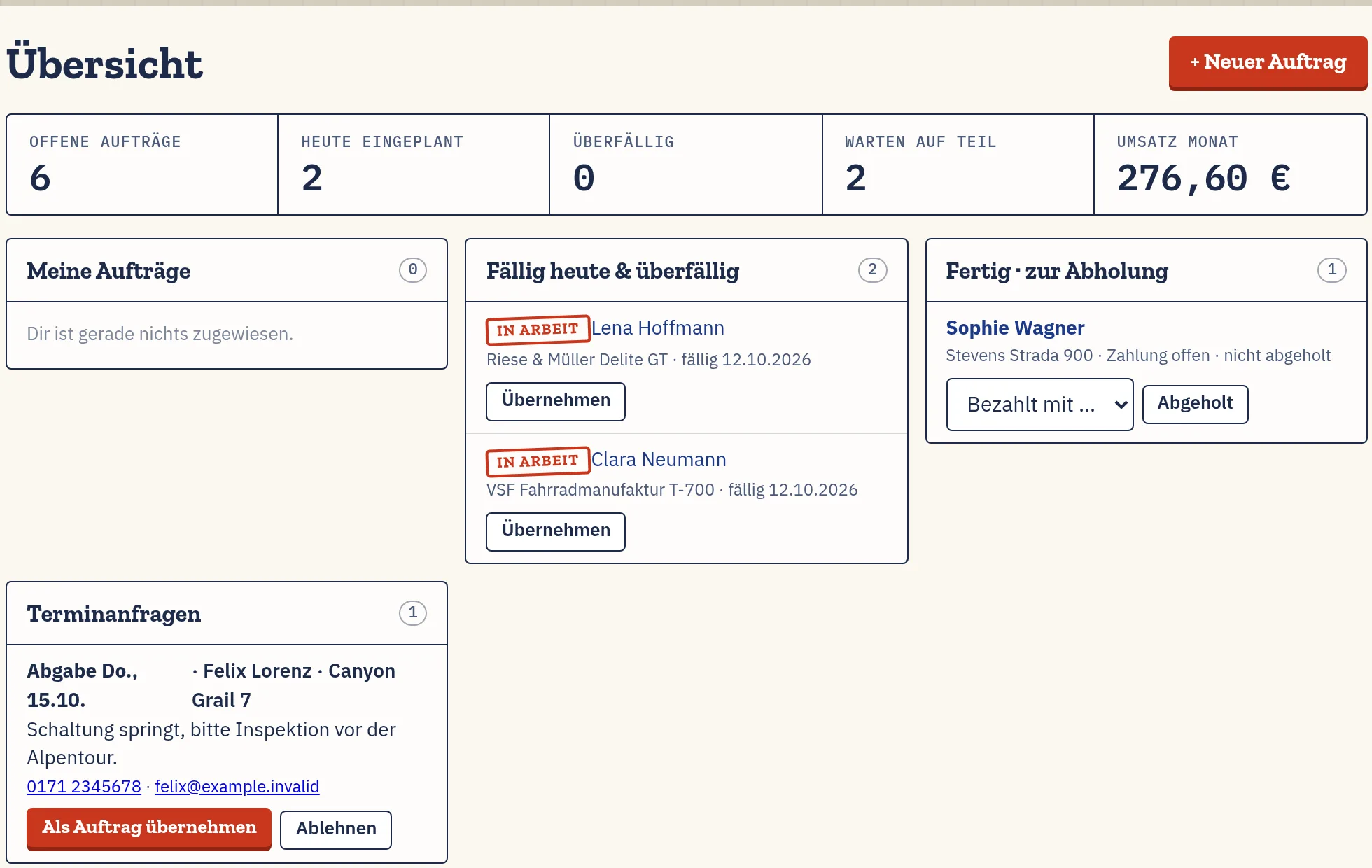Click 'Stevens Strada 900 · Zahlung offen' line
Screen dimensions: 1372x868
coord(1138,356)
